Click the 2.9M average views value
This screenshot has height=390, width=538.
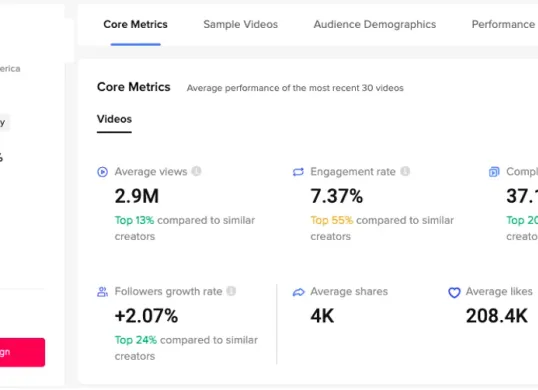[137, 196]
